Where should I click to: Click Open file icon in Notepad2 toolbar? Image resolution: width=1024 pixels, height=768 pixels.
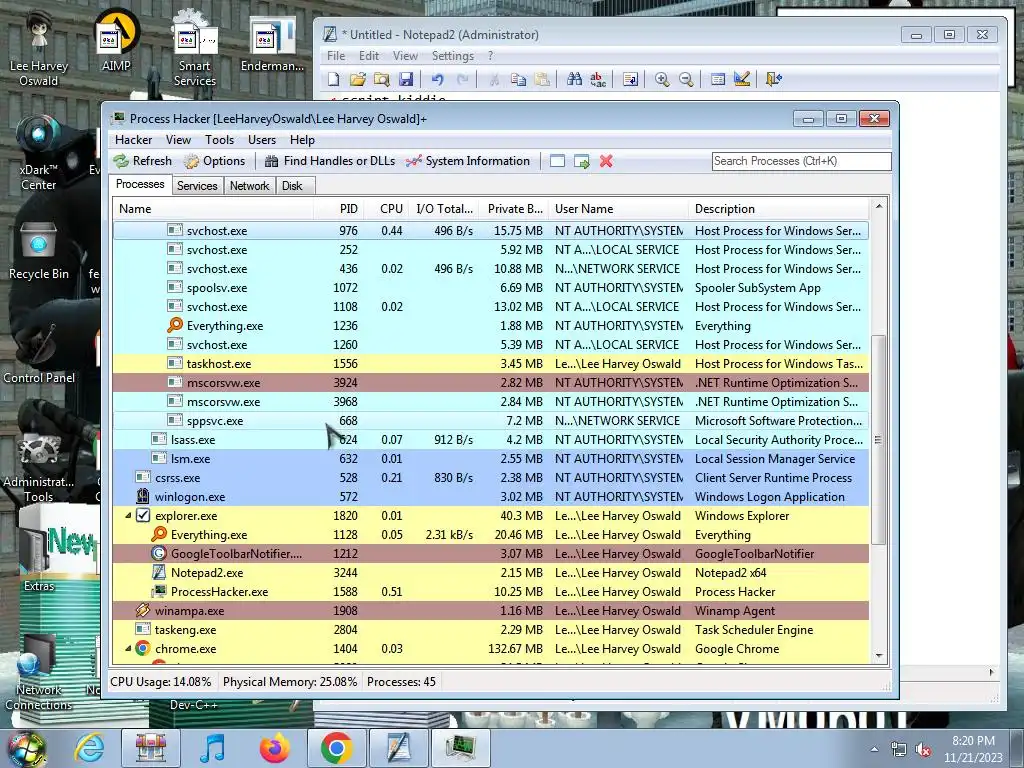click(x=357, y=80)
